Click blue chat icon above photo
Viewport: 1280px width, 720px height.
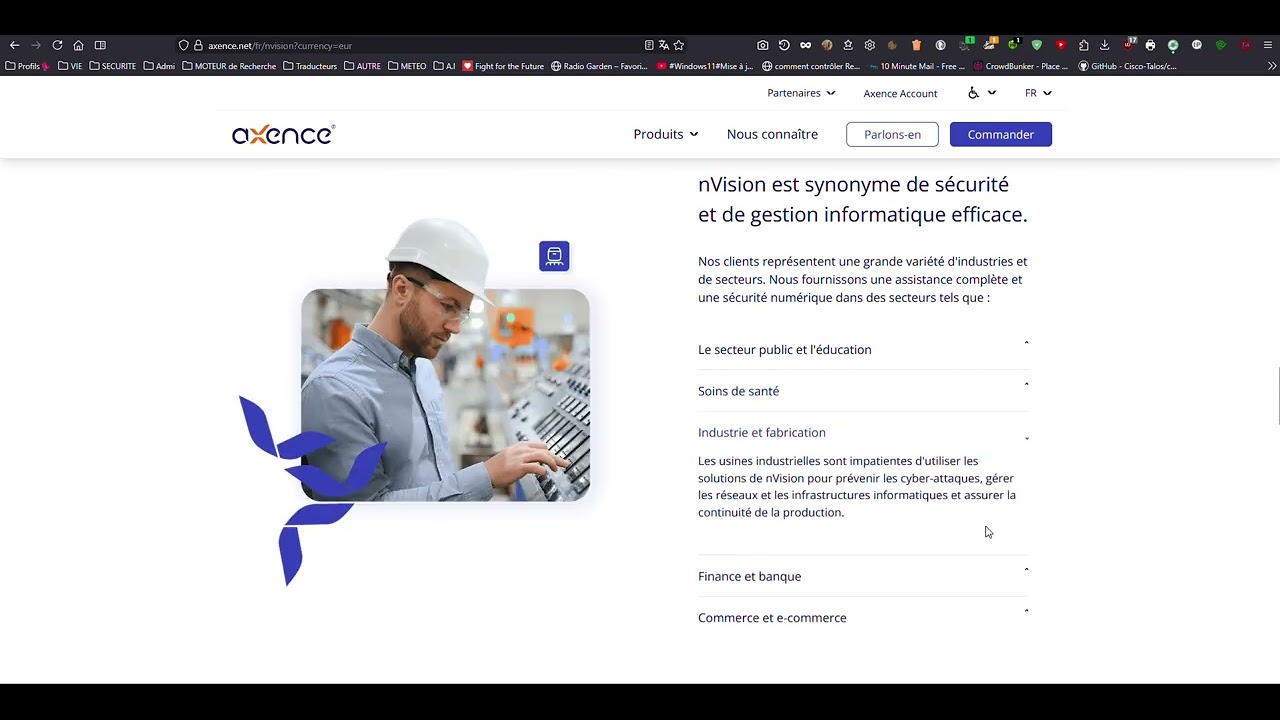pos(554,256)
